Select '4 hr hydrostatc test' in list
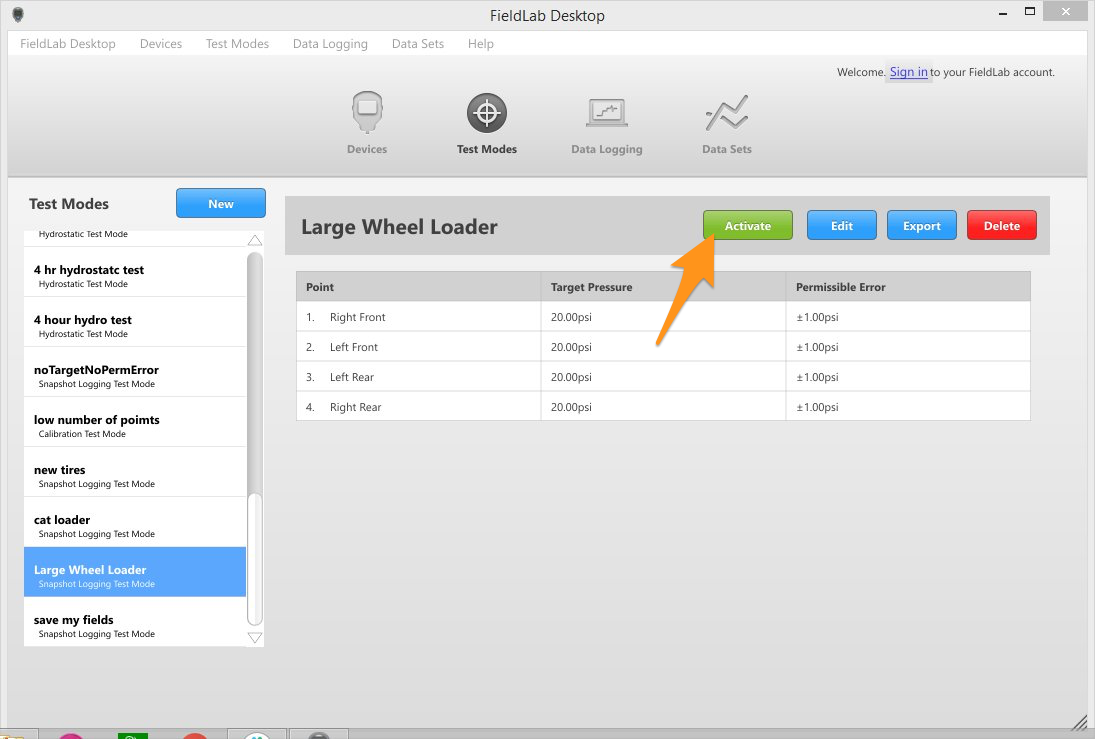1095x739 pixels. pyautogui.click(x=135, y=272)
